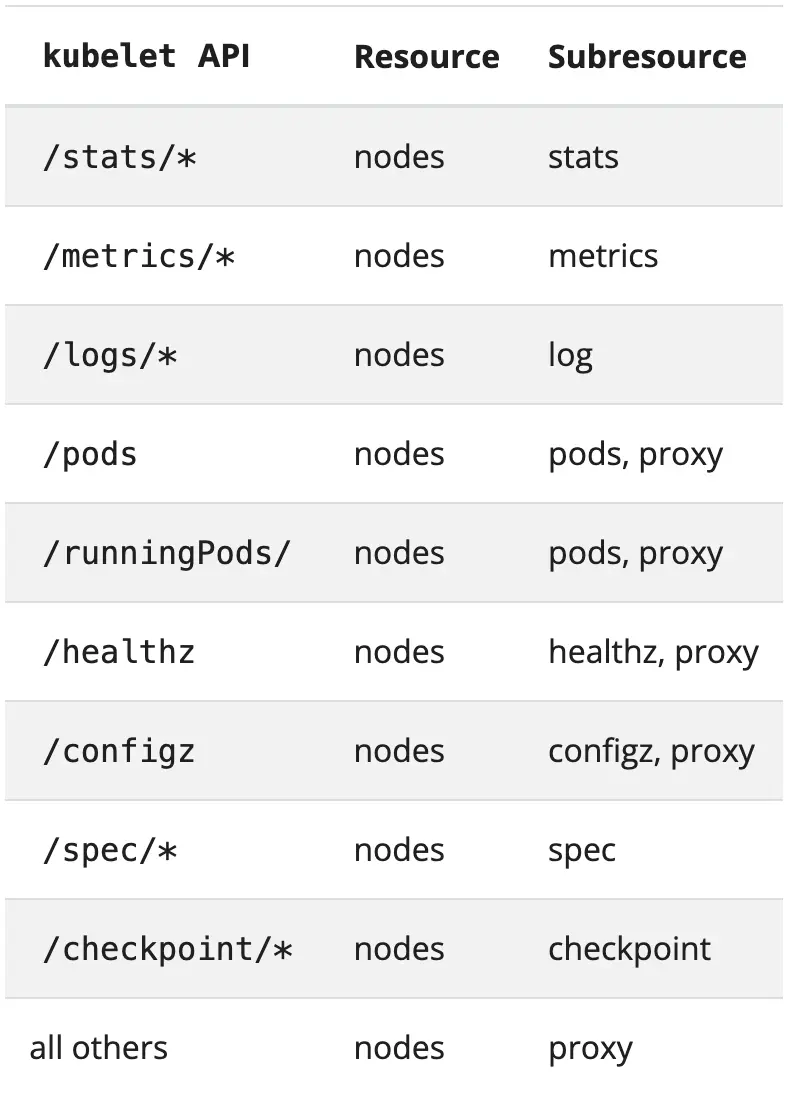Click the 'checkpoint' subresource cell

click(629, 950)
